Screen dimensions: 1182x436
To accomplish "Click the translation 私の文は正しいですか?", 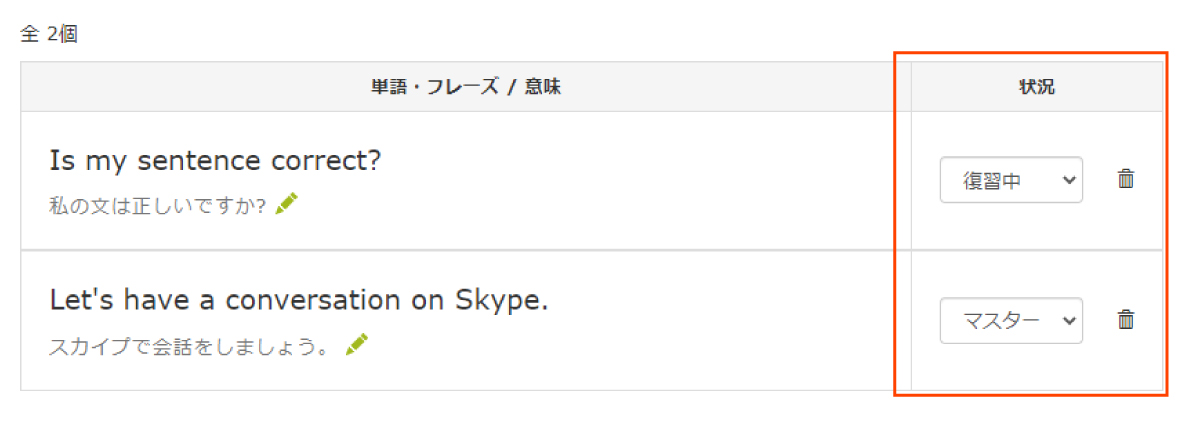I will click(158, 206).
